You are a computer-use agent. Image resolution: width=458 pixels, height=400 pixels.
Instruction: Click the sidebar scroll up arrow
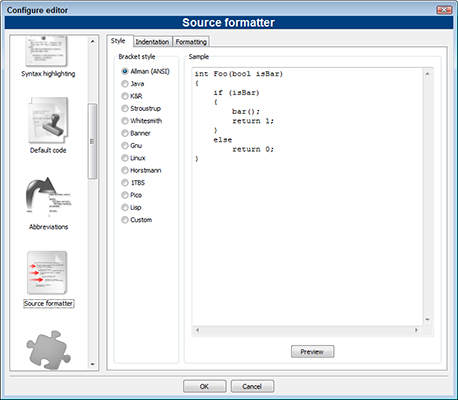click(x=93, y=41)
